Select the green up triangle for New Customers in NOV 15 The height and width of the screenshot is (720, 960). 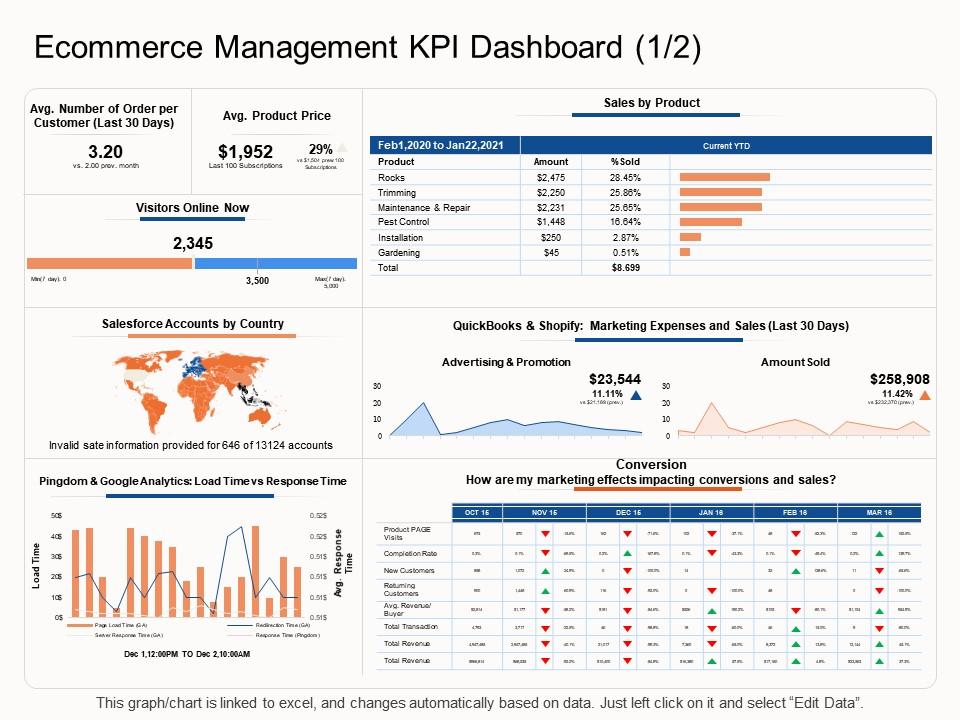[545, 569]
